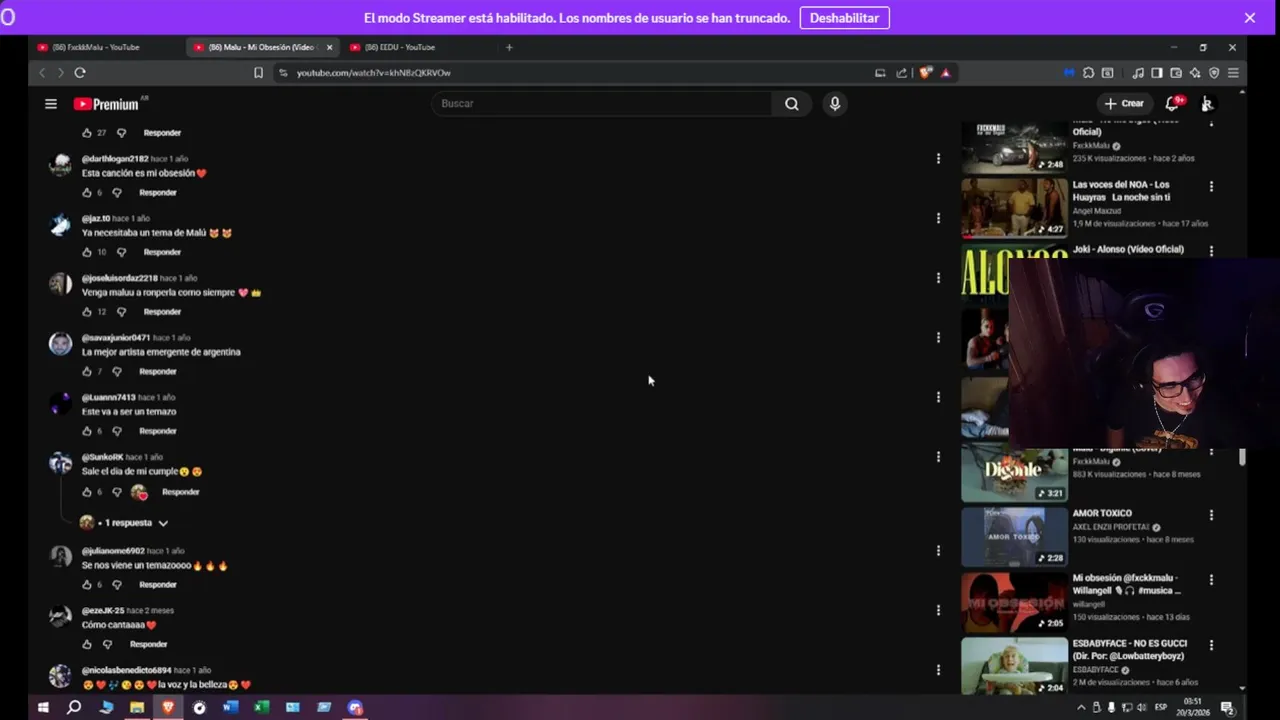1280x720 pixels.
Task: Like the comment by @savaxjunior0471
Action: pyautogui.click(x=87, y=371)
